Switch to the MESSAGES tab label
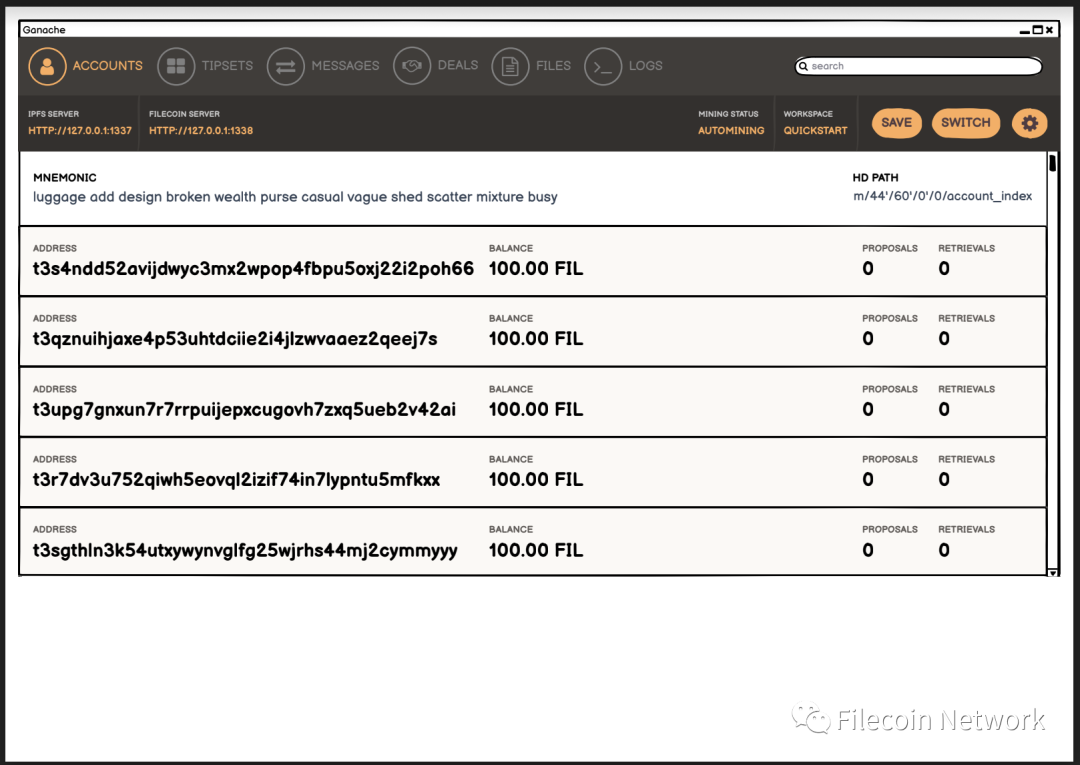The width and height of the screenshot is (1080, 765). click(x=345, y=65)
